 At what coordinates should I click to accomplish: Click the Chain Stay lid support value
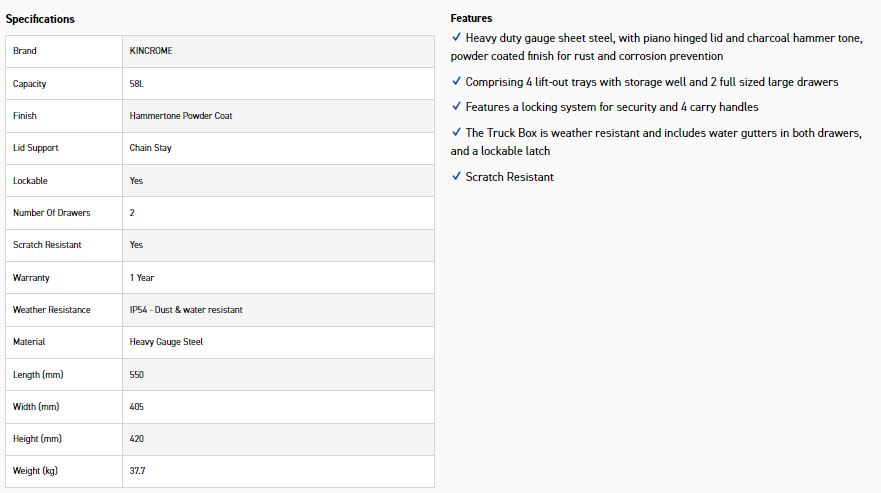[150, 148]
